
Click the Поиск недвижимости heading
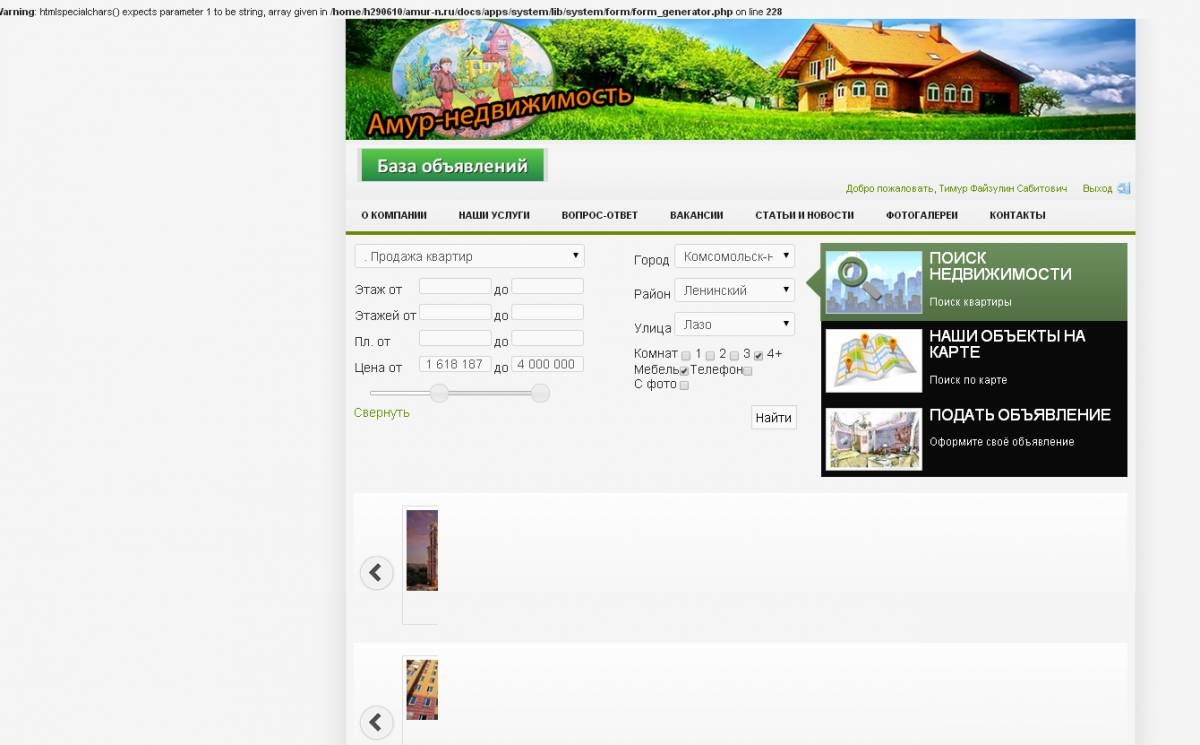(x=1000, y=266)
